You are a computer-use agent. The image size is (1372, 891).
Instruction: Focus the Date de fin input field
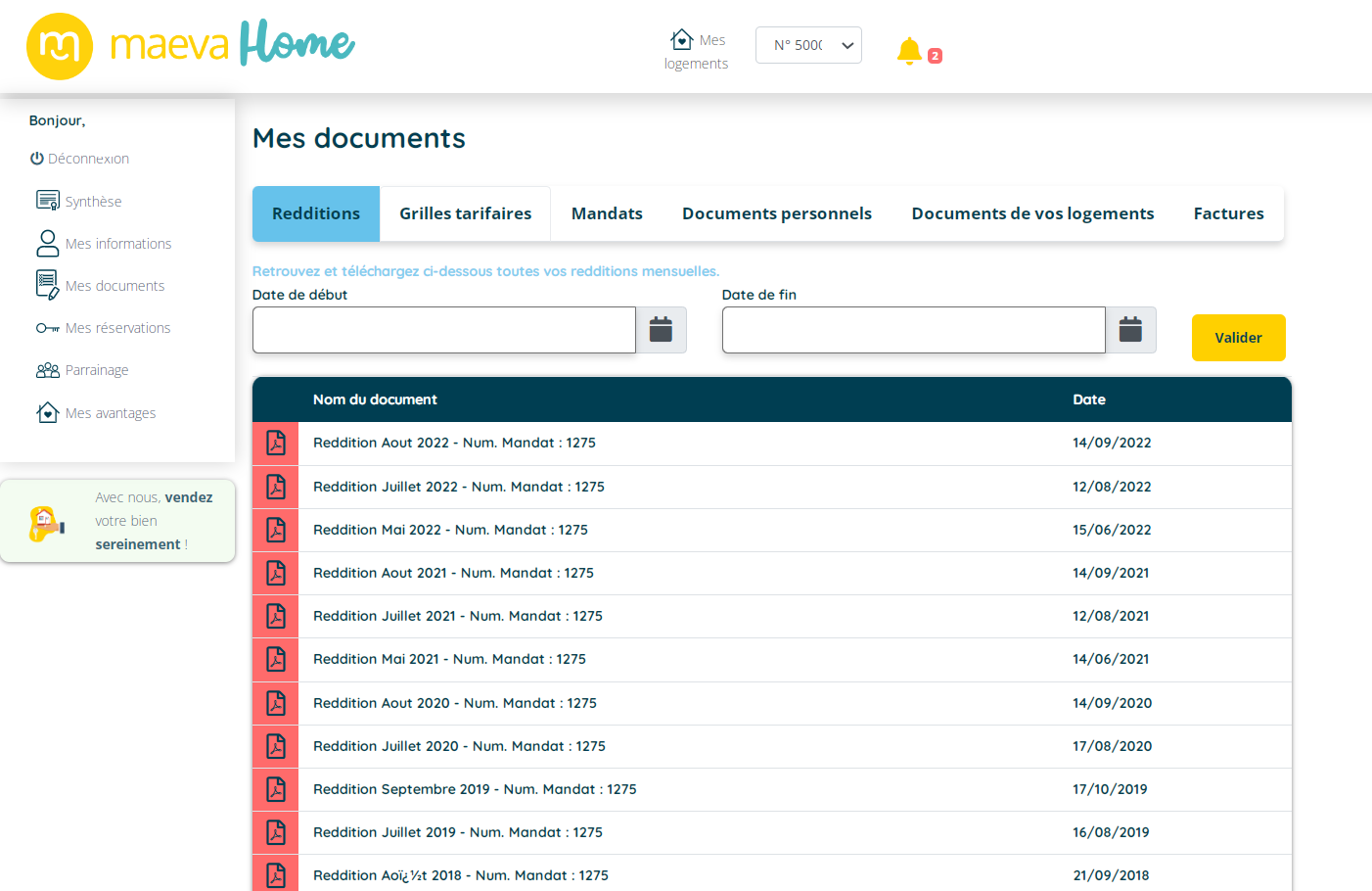(914, 330)
